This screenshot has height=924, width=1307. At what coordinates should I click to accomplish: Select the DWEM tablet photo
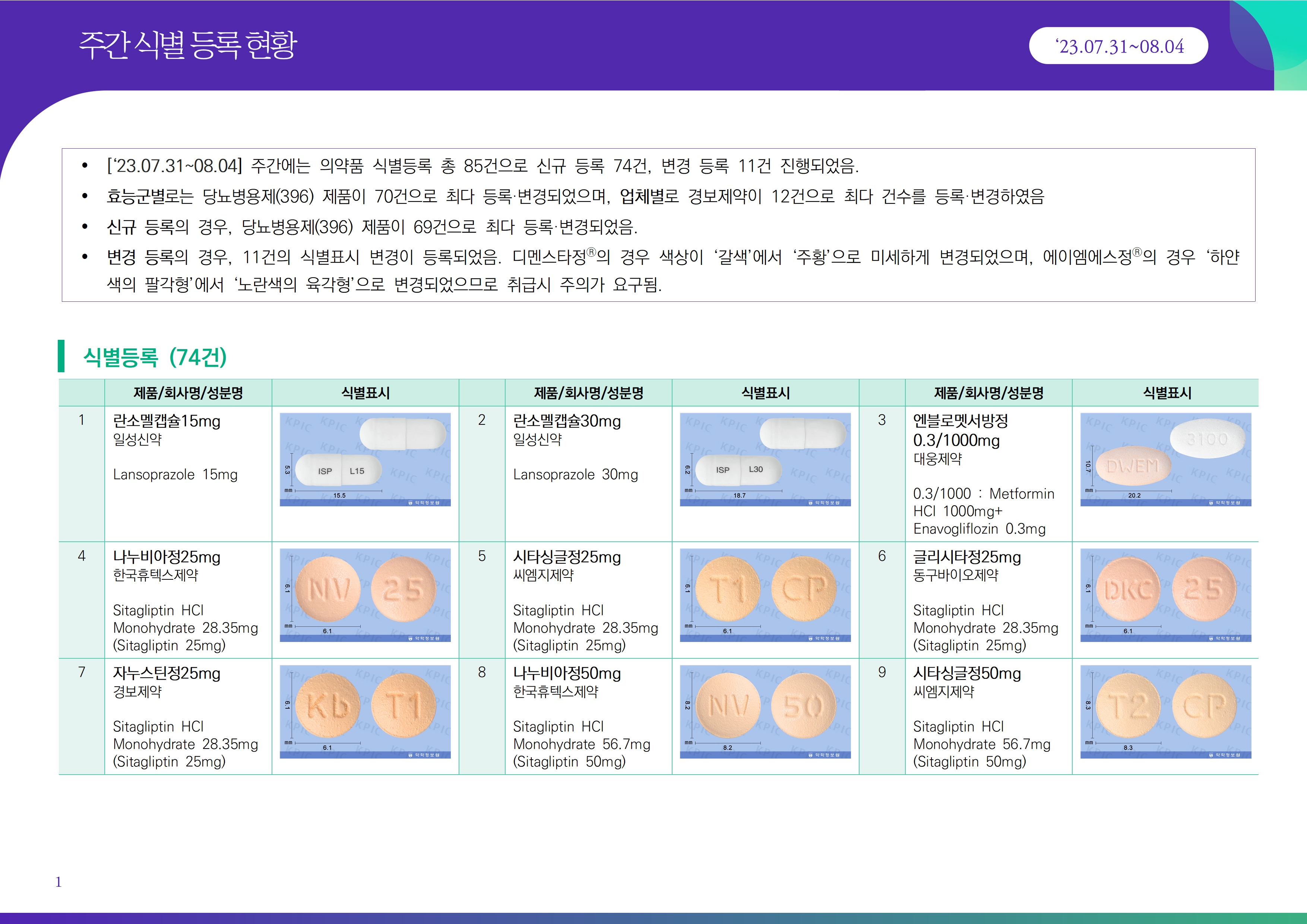tap(1165, 459)
